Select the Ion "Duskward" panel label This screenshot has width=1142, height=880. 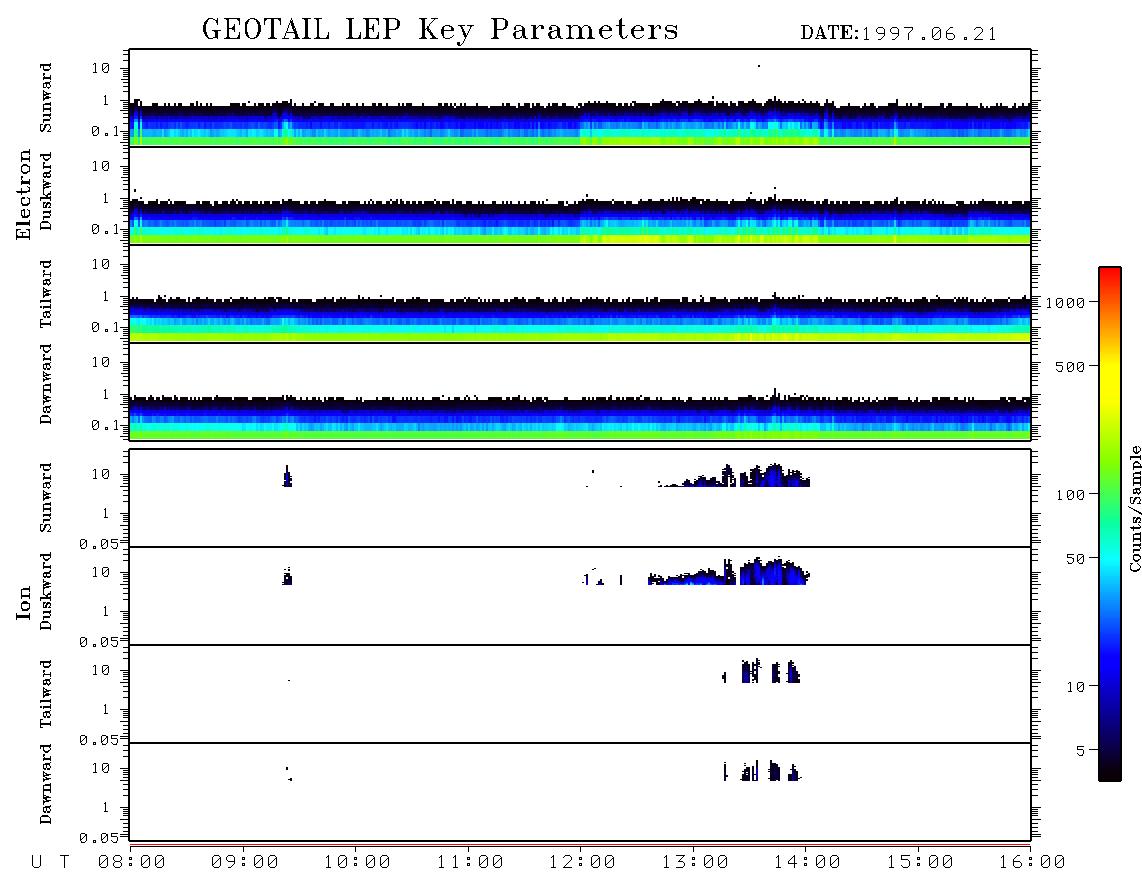click(x=46, y=591)
